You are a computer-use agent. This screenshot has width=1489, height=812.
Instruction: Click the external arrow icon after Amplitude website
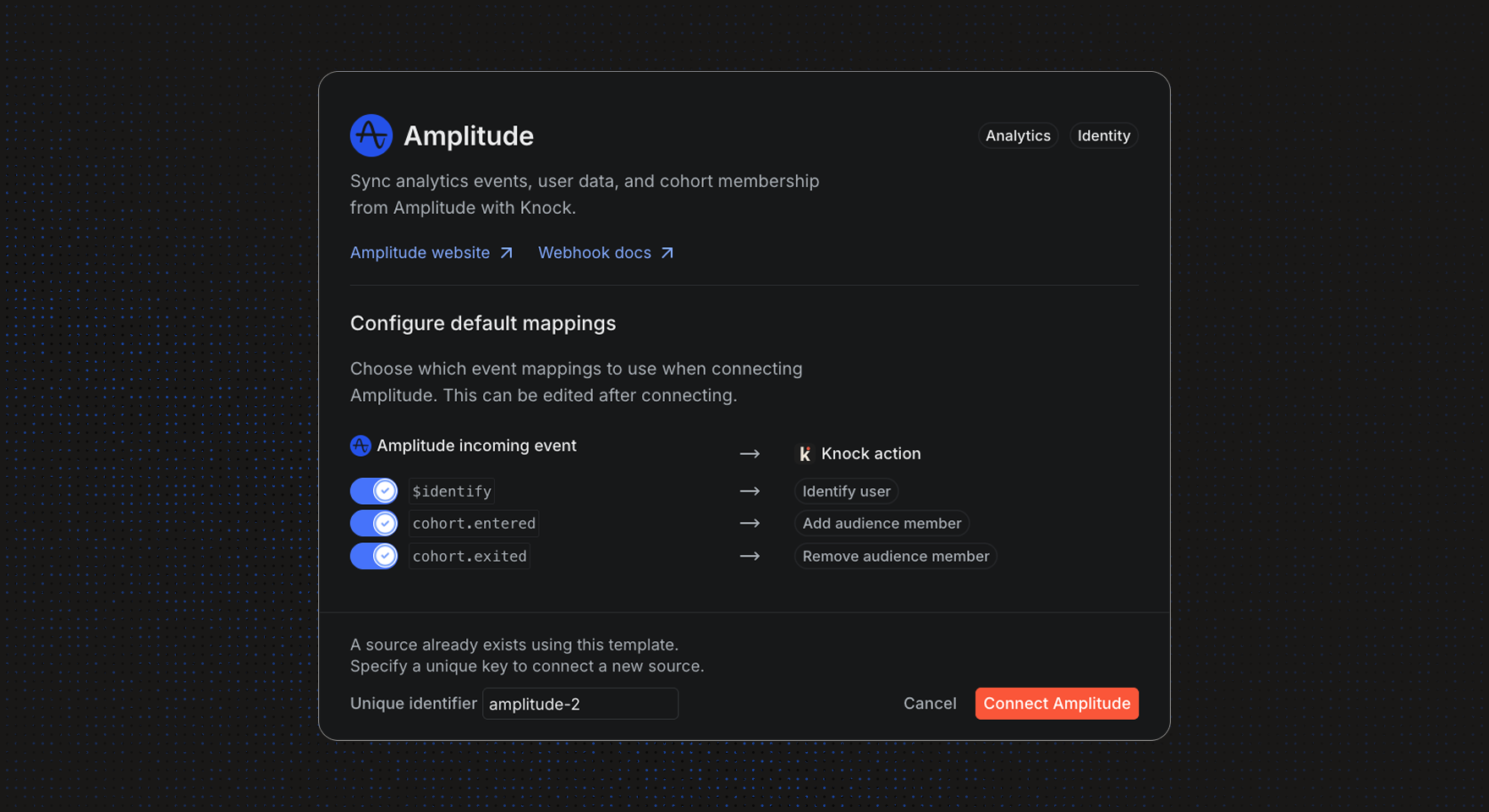(x=506, y=253)
